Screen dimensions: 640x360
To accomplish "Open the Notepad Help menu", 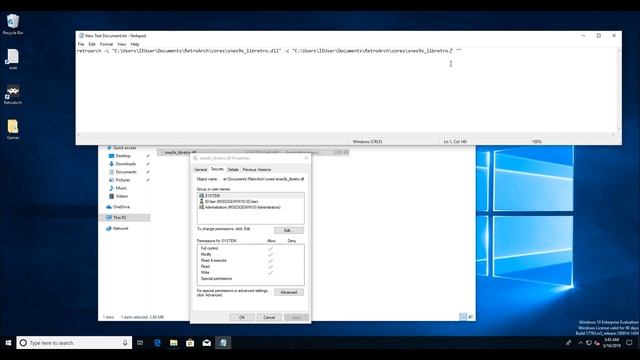I will (x=135, y=44).
